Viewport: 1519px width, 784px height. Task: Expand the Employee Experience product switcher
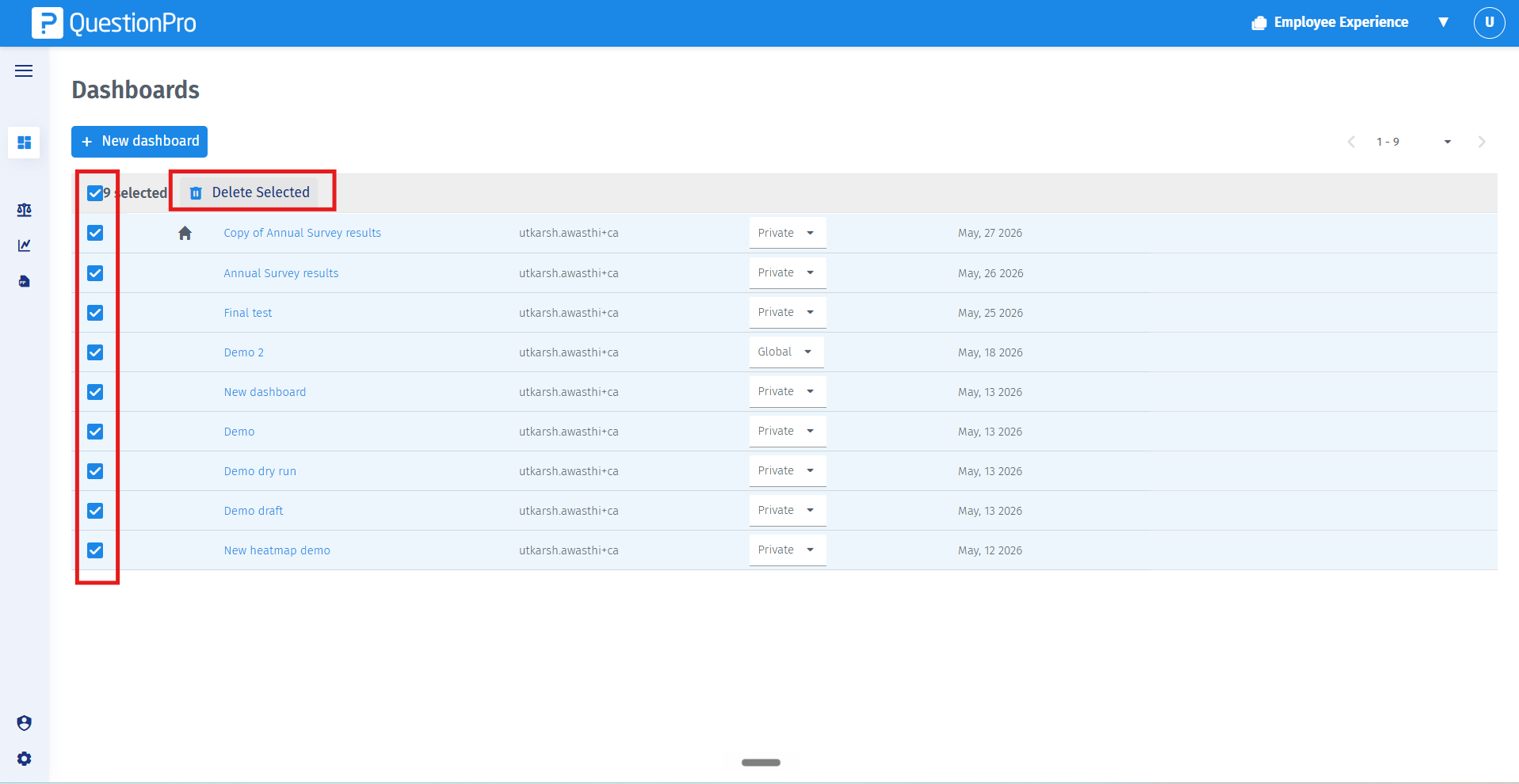click(x=1443, y=22)
